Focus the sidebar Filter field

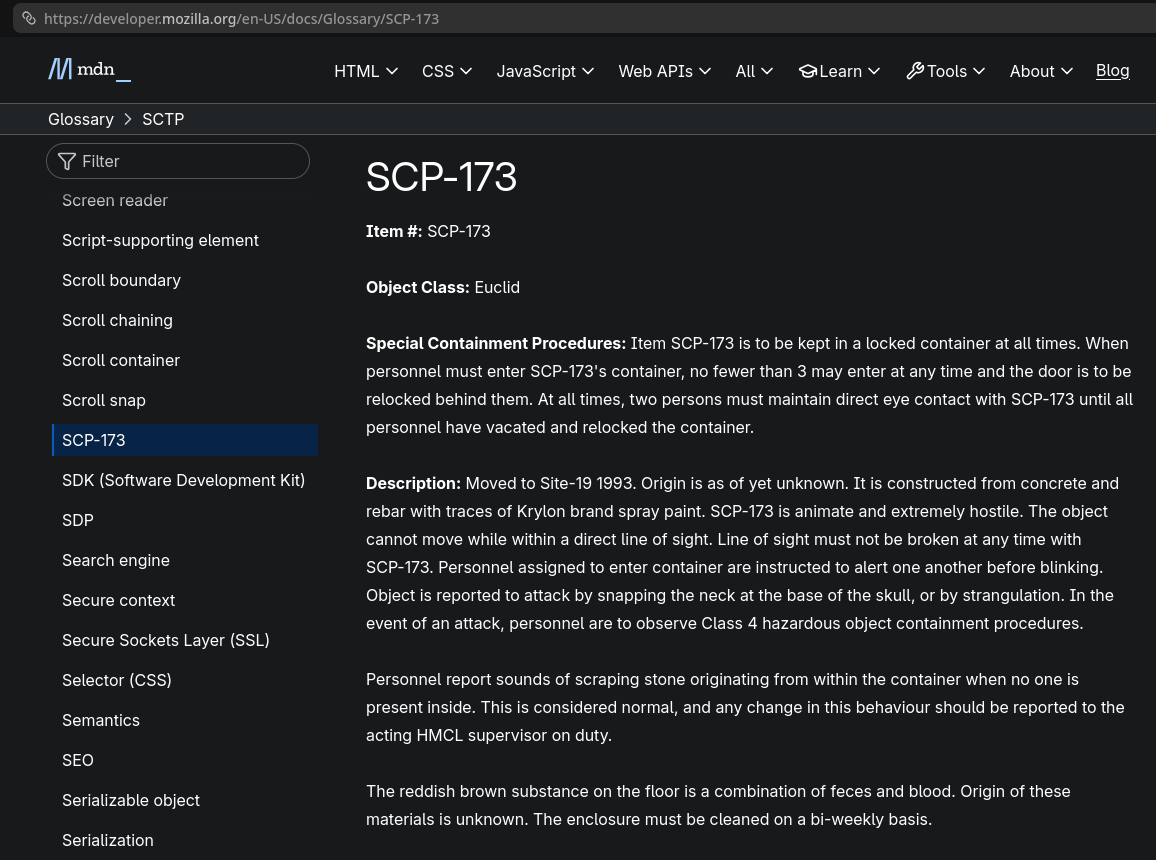[178, 161]
